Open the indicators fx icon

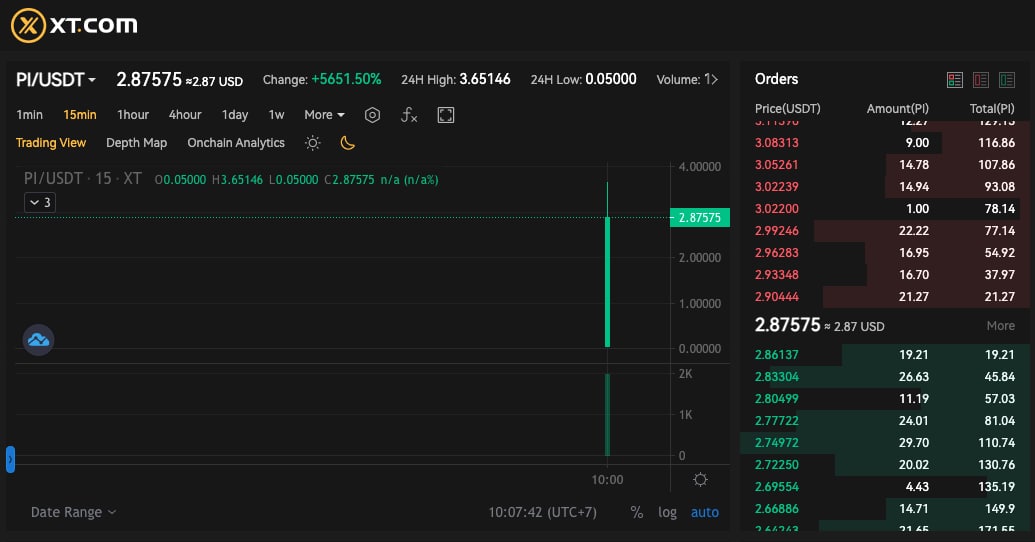(409, 115)
